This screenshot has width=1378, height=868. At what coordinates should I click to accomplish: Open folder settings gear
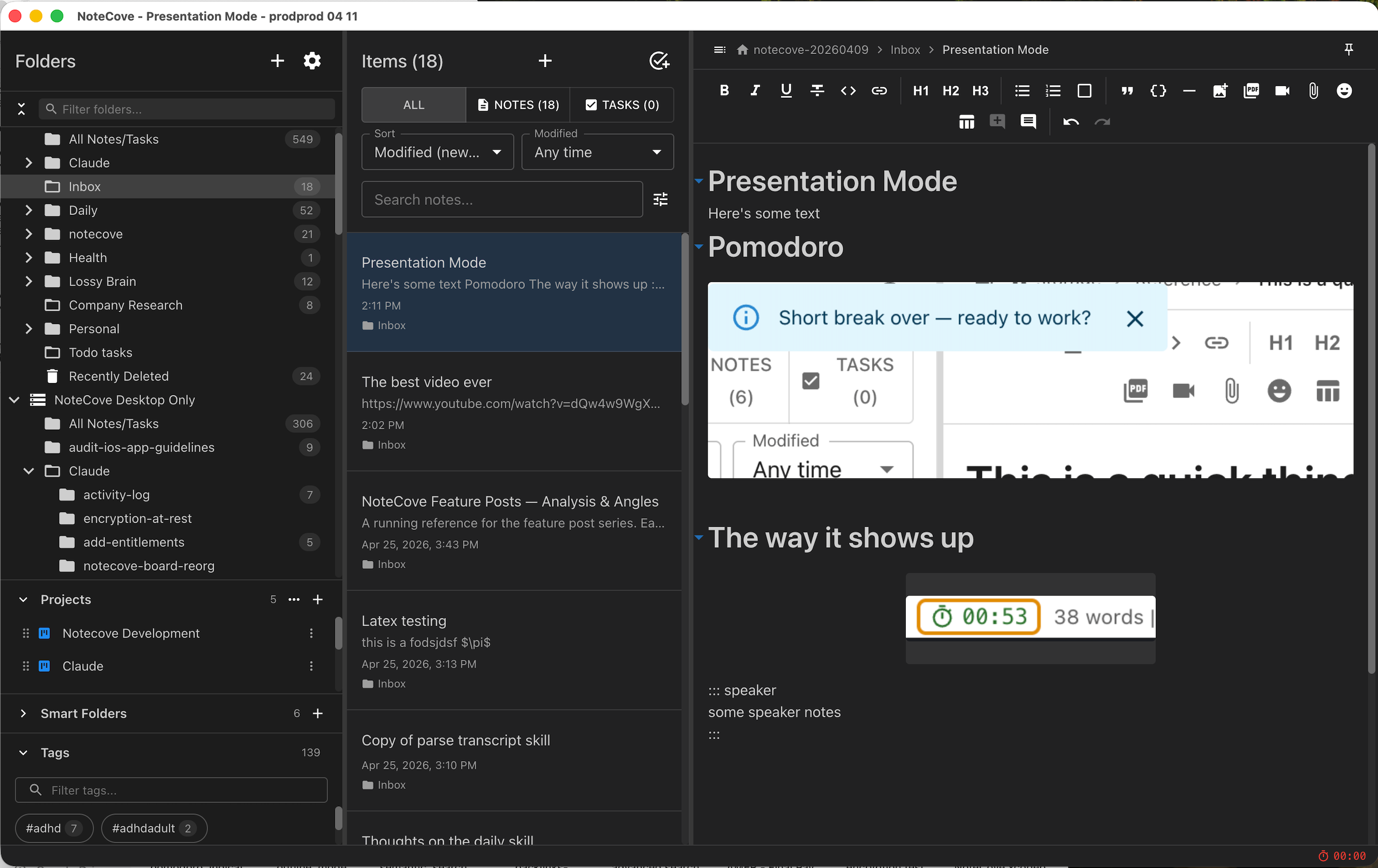click(x=312, y=61)
